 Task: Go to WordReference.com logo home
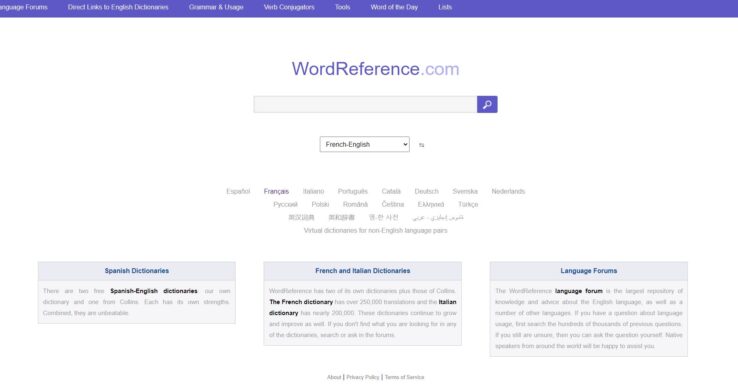tap(375, 69)
